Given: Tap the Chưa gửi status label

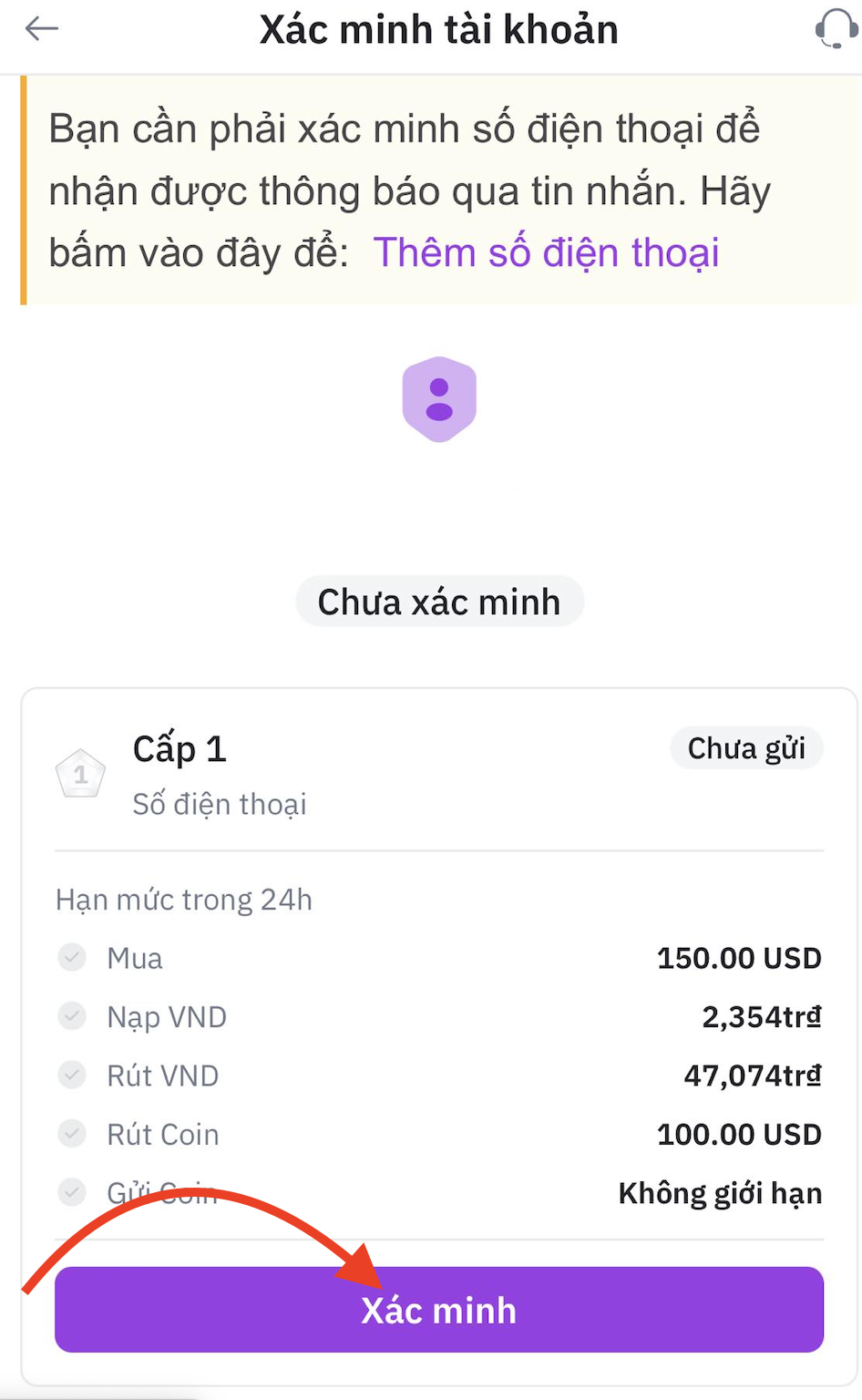Looking at the screenshot, I should 746,748.
